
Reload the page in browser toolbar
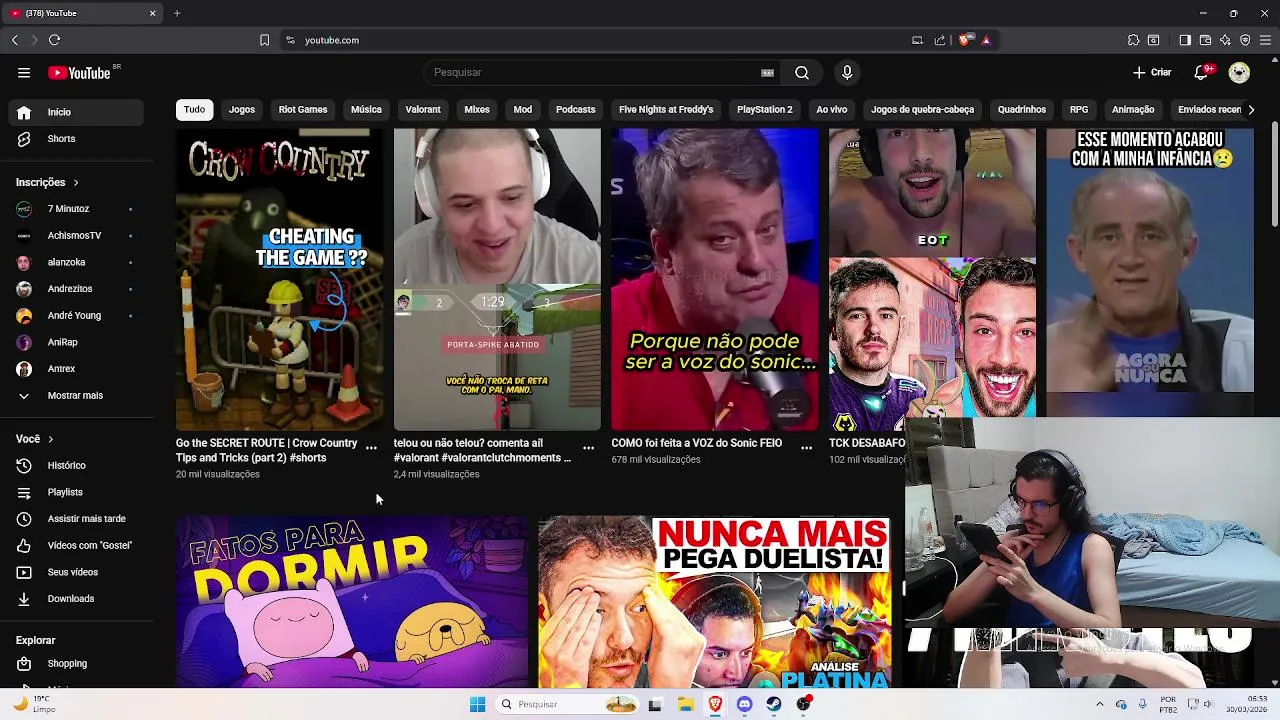click(54, 40)
